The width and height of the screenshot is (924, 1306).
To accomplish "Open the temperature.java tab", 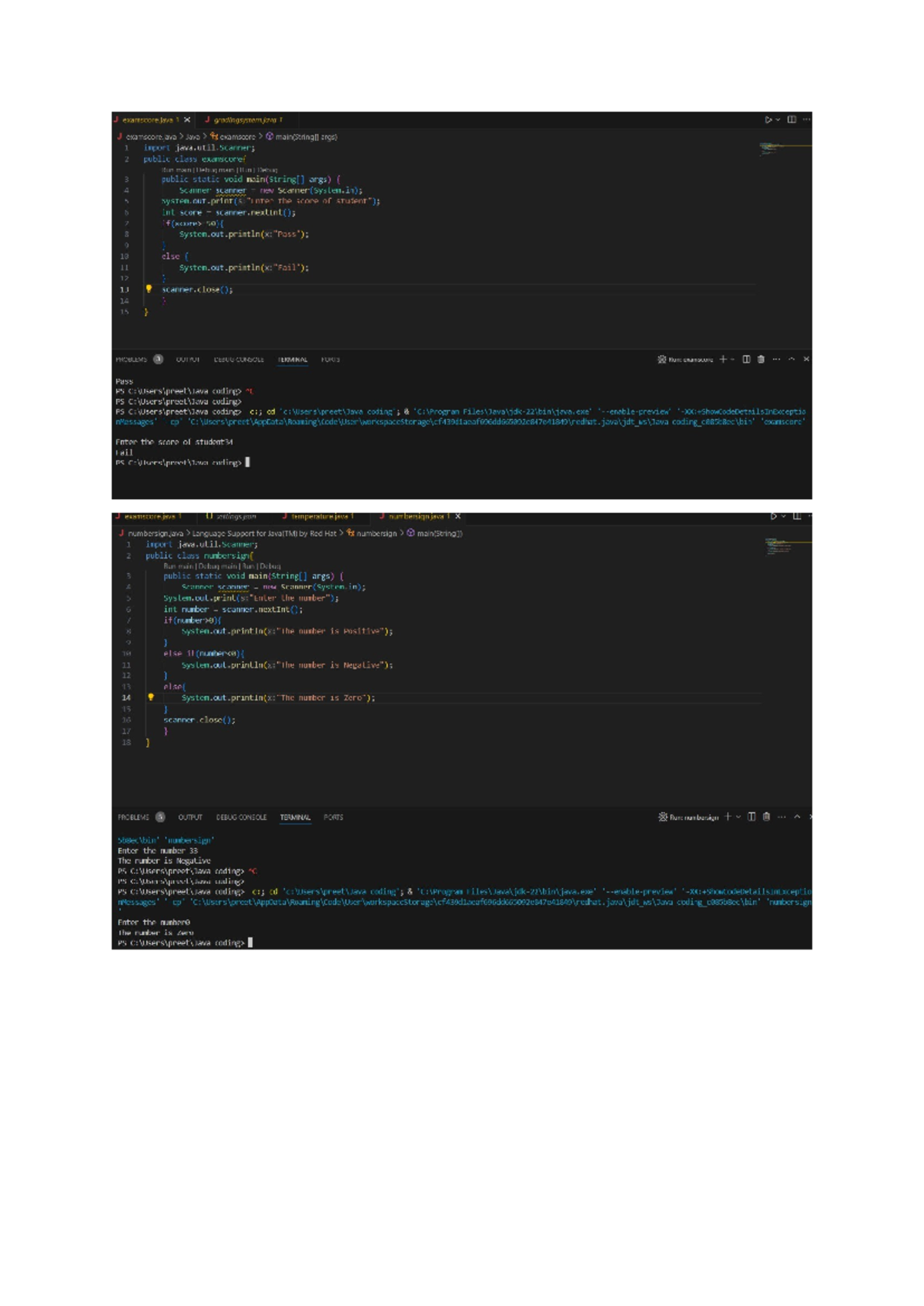I will [320, 517].
